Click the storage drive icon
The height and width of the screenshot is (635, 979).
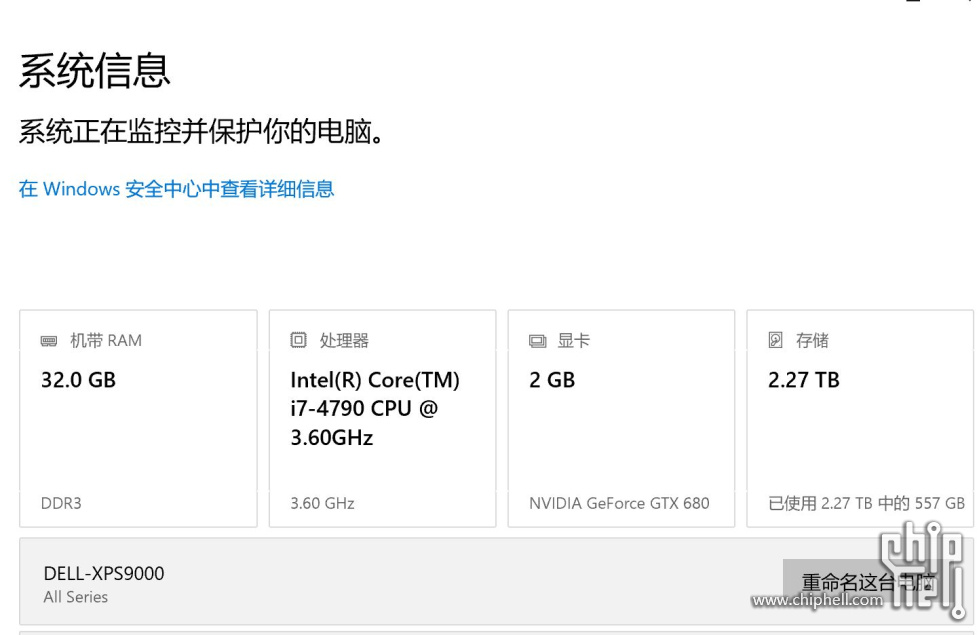tap(776, 340)
